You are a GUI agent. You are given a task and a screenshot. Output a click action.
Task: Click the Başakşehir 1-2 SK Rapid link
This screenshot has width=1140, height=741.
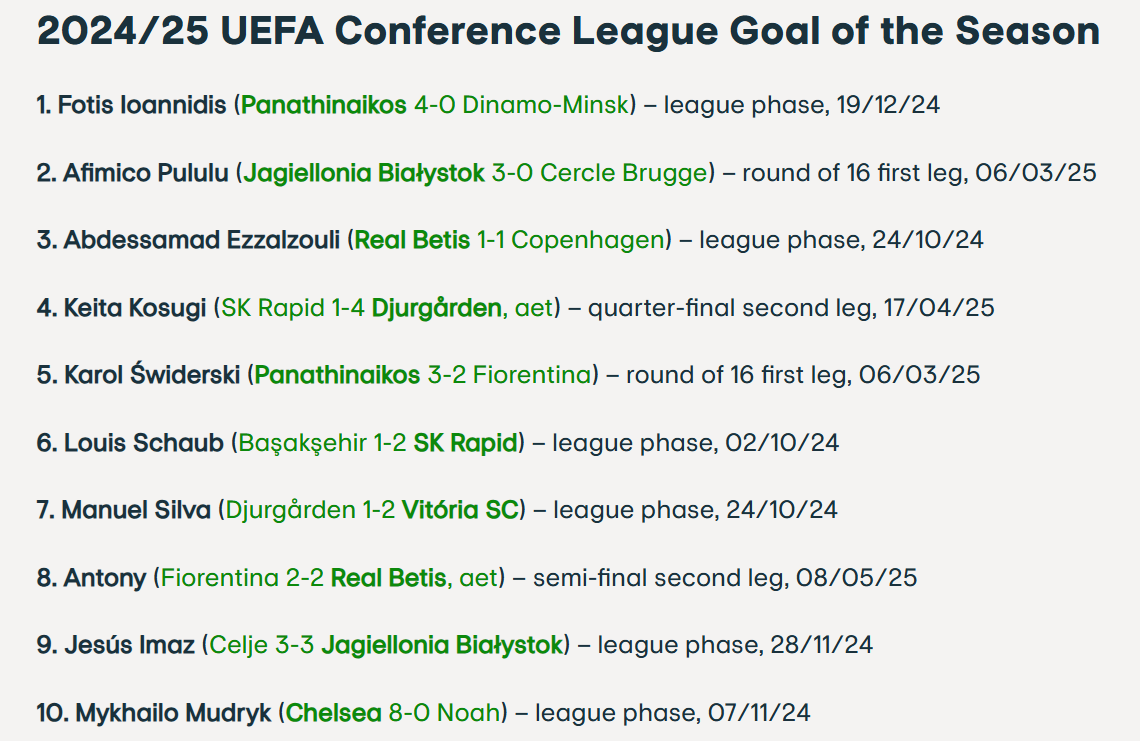pyautogui.click(x=379, y=443)
